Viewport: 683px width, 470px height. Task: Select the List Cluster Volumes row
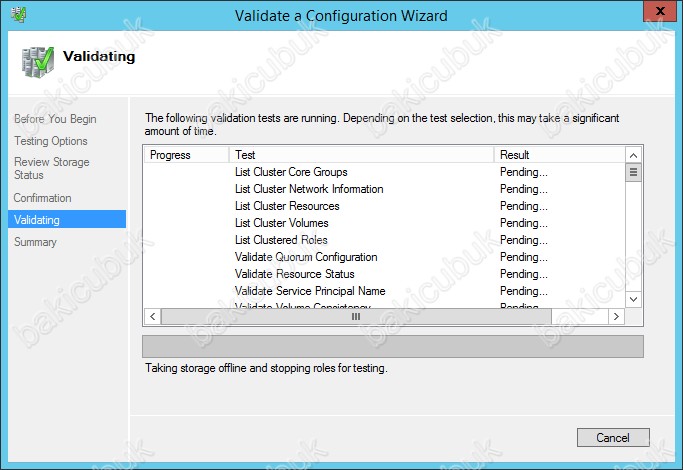[x=385, y=223]
